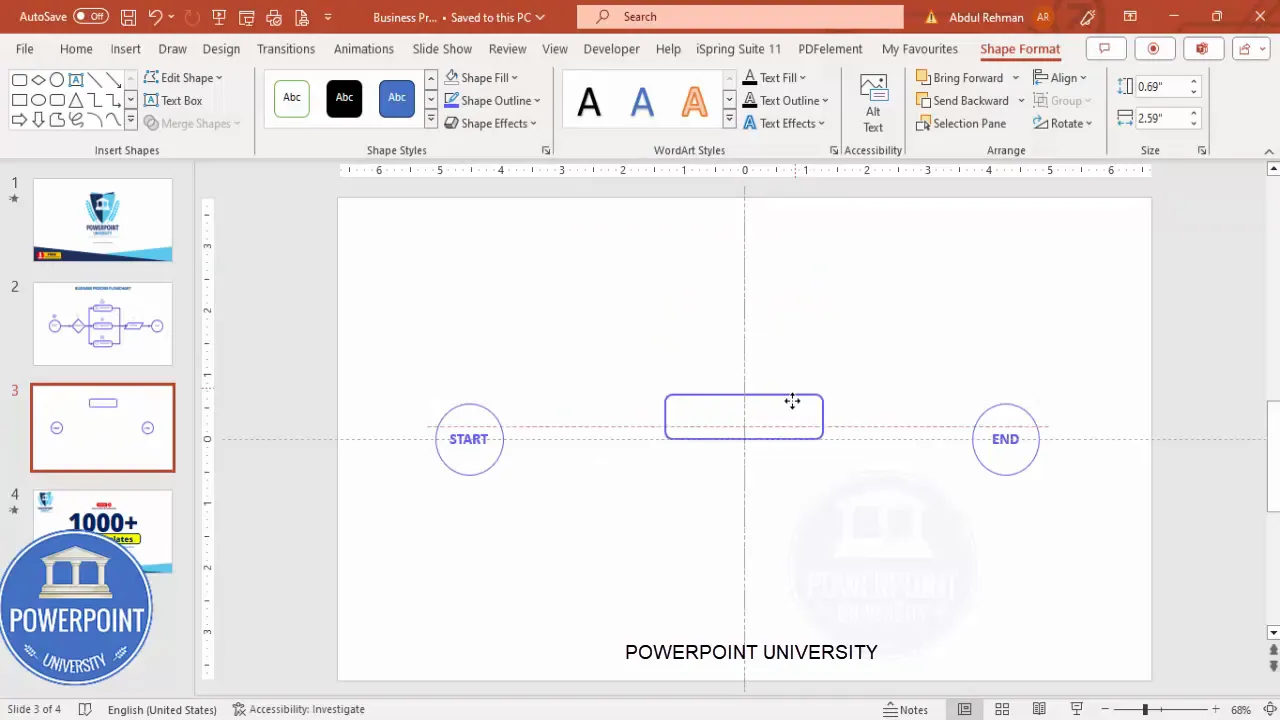1280x720 pixels.
Task: Switch to the Animations tab
Action: 364,49
